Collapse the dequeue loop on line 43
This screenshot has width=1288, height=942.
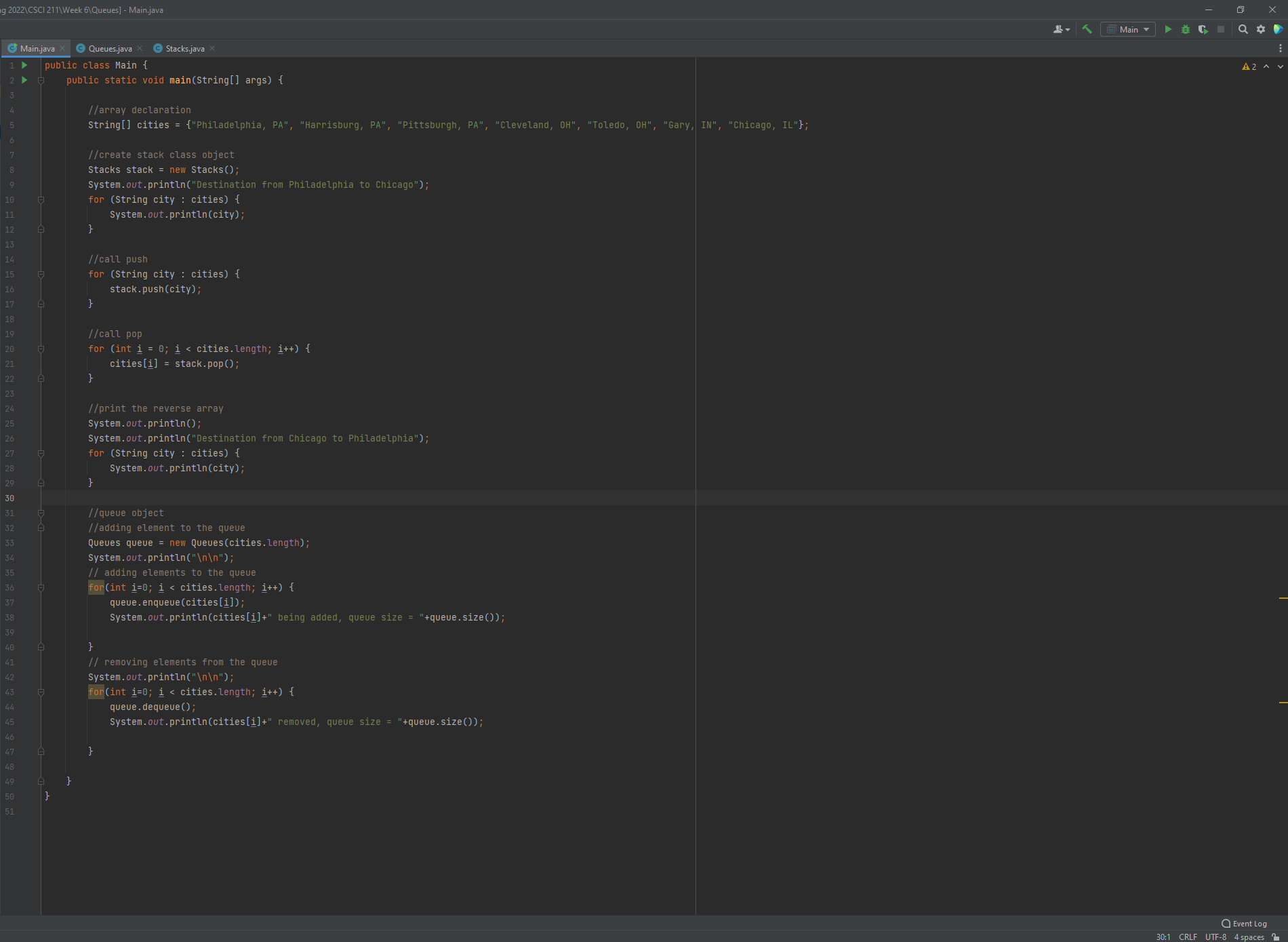click(41, 692)
